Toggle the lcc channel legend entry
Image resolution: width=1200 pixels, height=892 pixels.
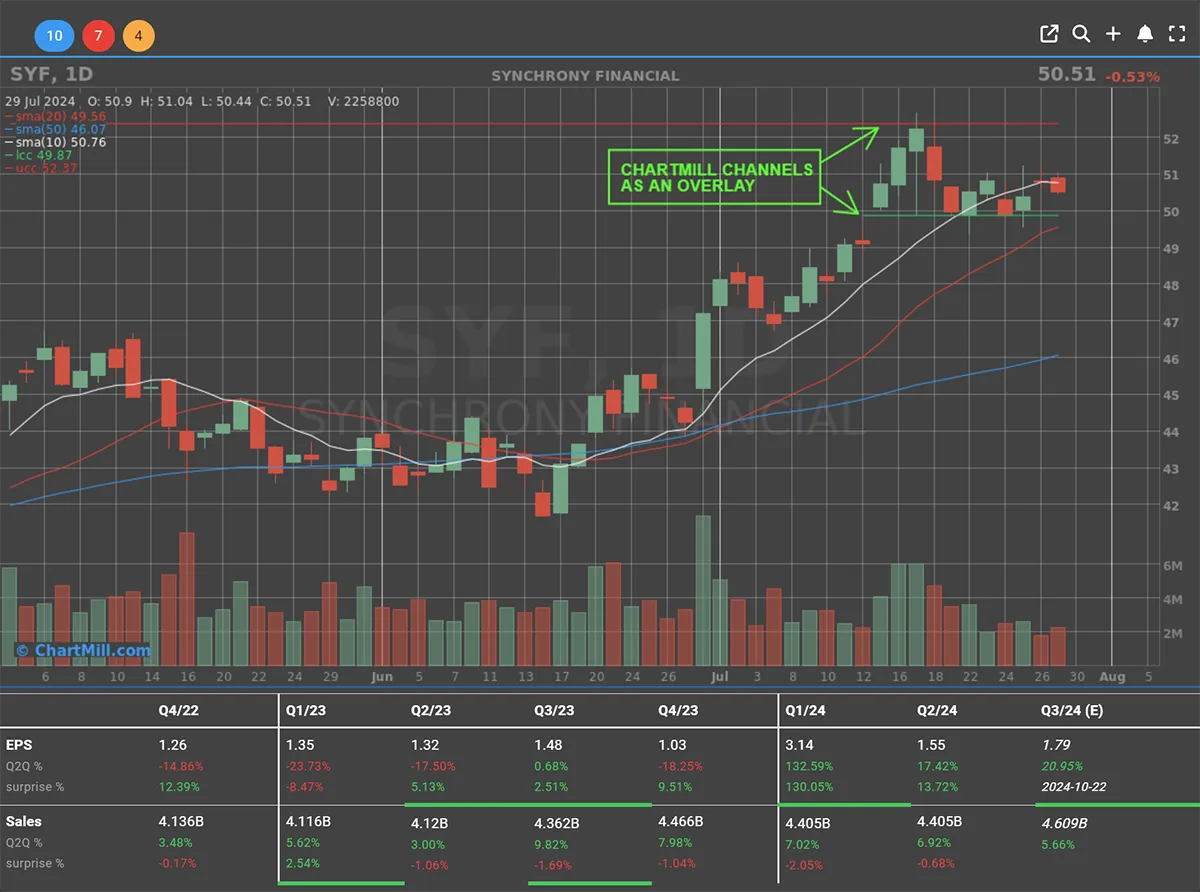click(x=42, y=155)
